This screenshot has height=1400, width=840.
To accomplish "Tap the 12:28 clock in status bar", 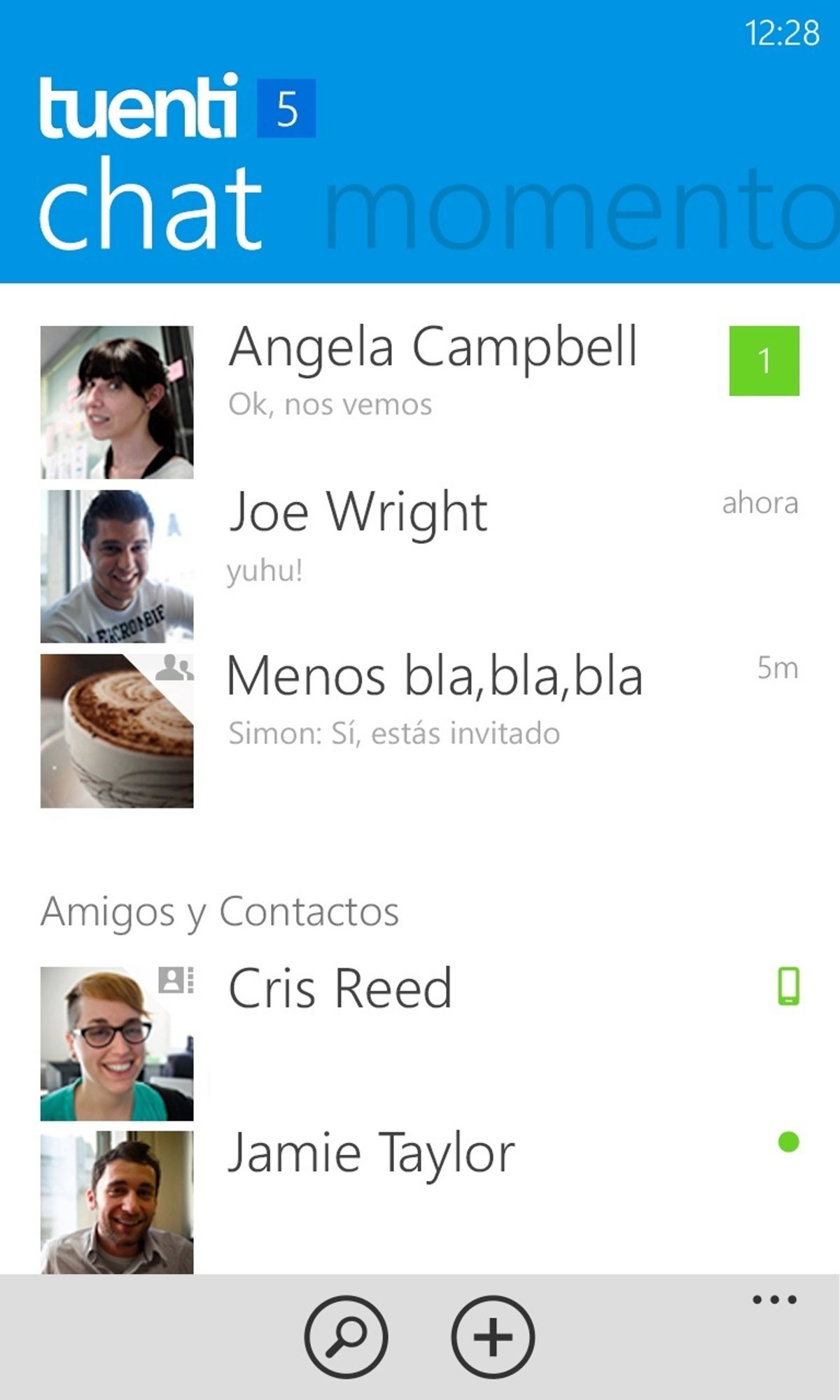I will click(x=782, y=33).
